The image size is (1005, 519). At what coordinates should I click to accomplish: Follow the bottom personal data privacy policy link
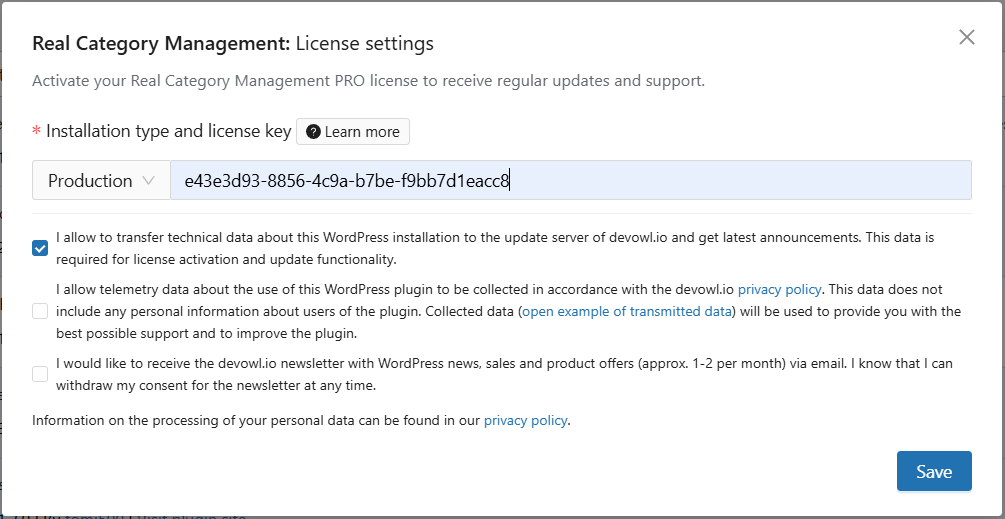pyautogui.click(x=525, y=421)
